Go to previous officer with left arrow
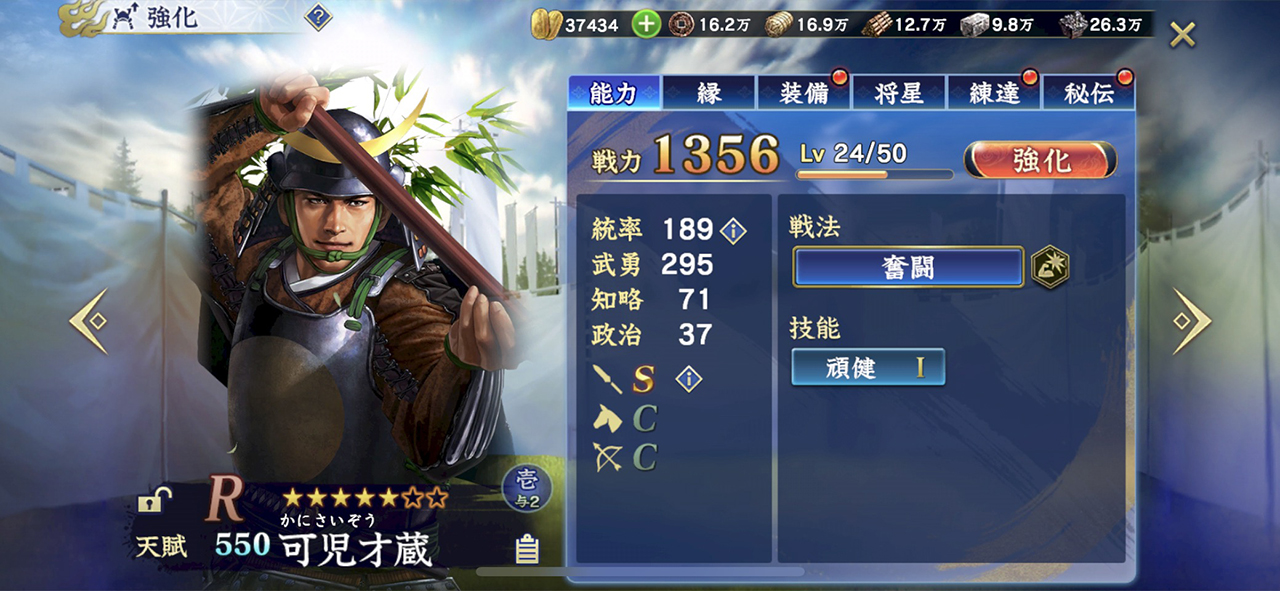This screenshot has height=591, width=1280. [x=88, y=321]
